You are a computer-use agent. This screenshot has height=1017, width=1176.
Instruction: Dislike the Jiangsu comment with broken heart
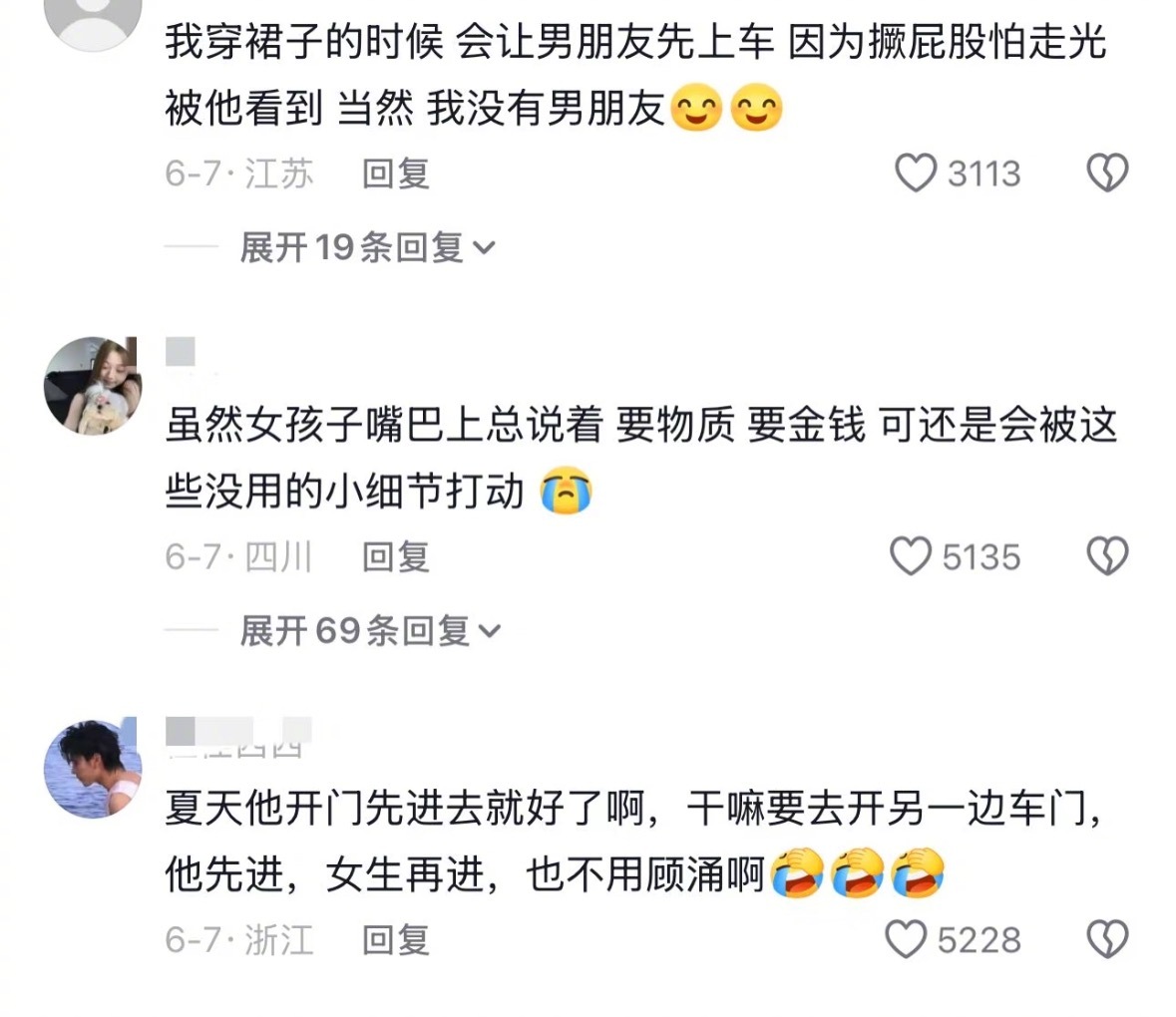pyautogui.click(x=1107, y=173)
